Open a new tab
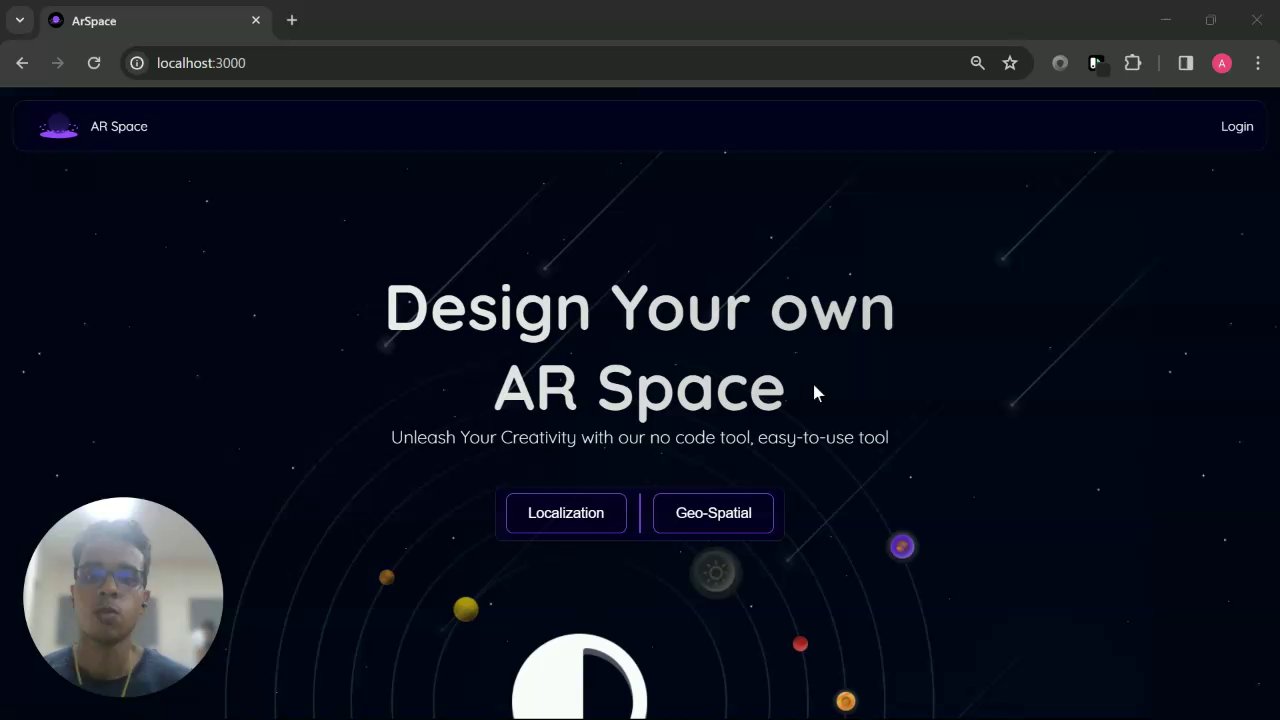1280x720 pixels. pyautogui.click(x=292, y=20)
